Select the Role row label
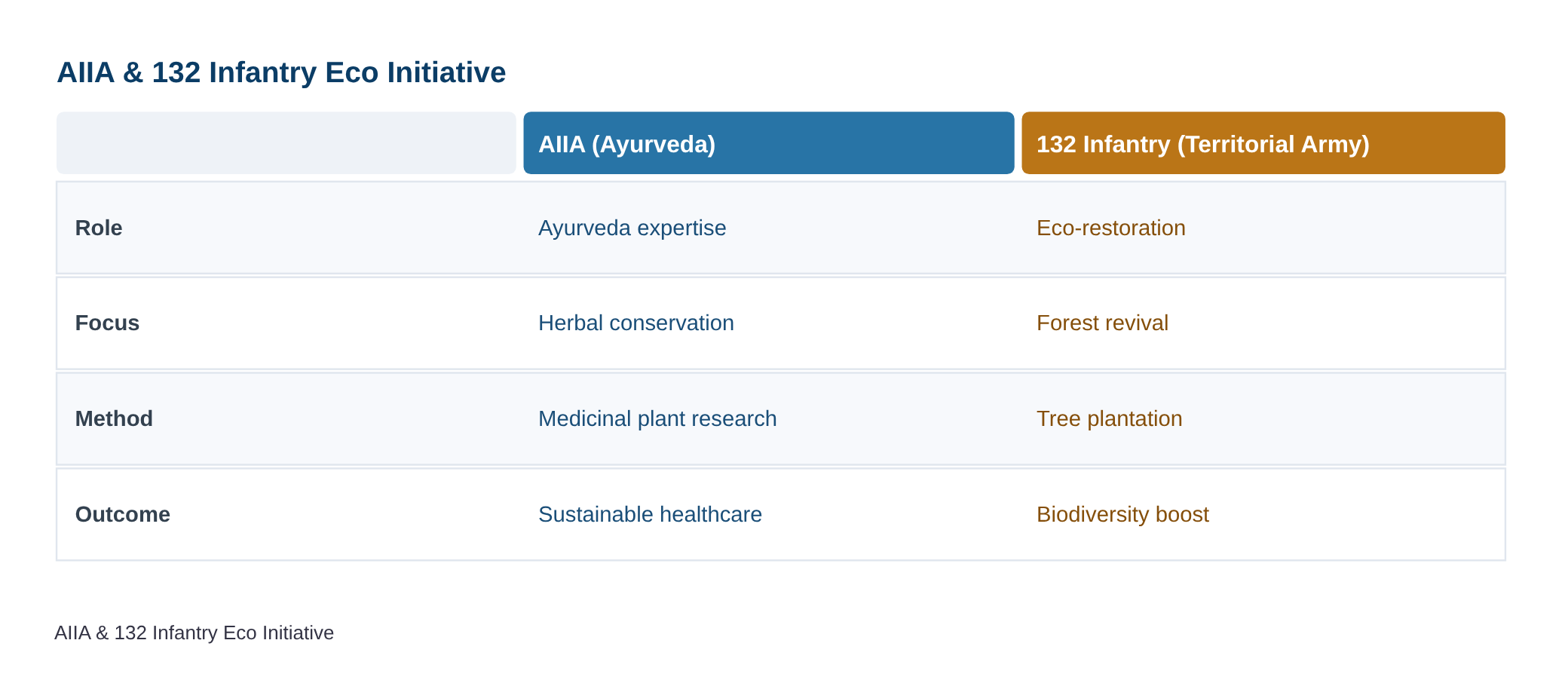Screen dimensions: 1568x680 99,228
